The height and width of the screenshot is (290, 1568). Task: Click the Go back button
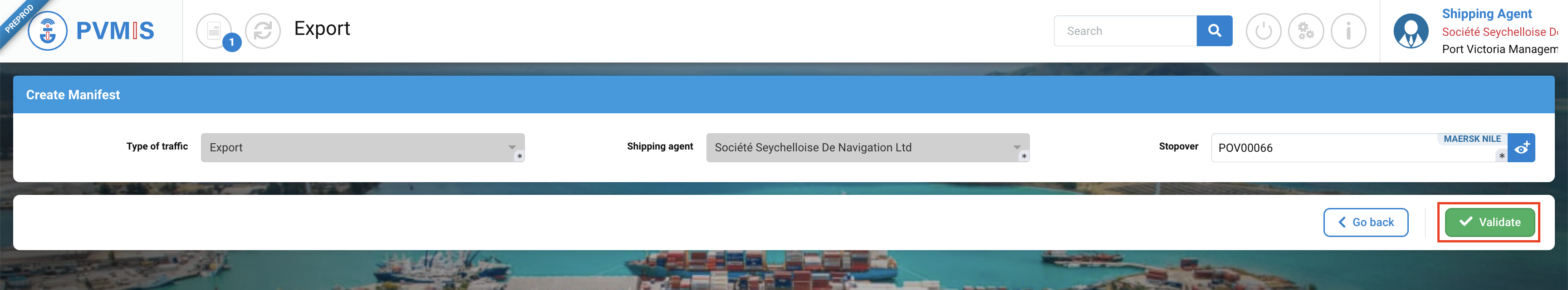pyautogui.click(x=1365, y=222)
